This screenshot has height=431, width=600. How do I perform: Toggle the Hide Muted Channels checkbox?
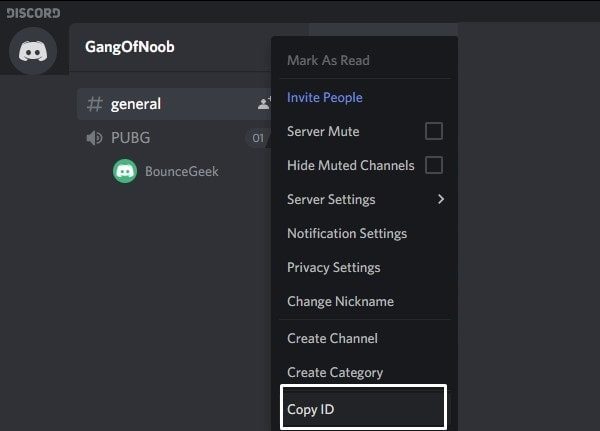[x=434, y=165]
